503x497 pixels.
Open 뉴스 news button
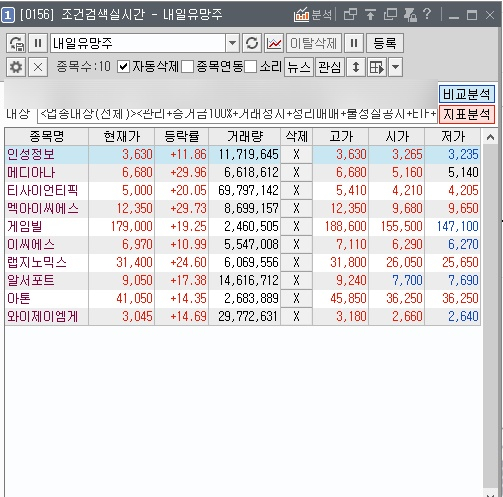click(x=299, y=67)
